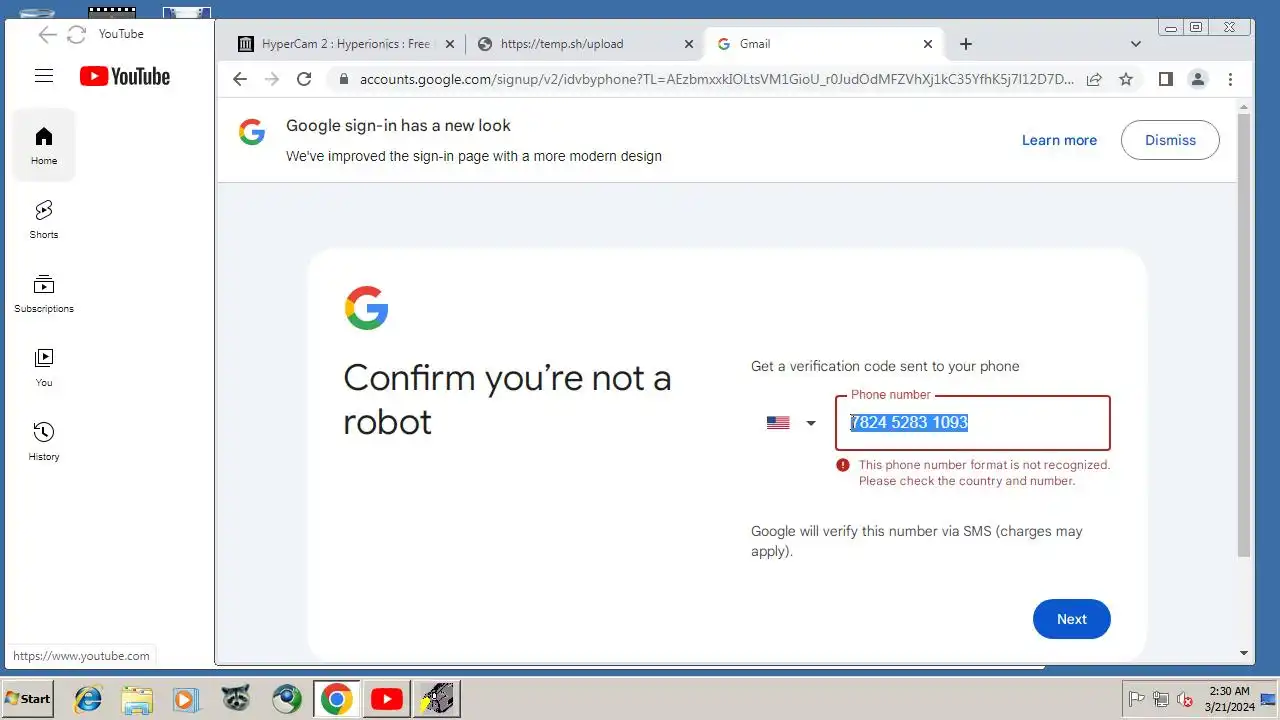Go back in Chrome browser
This screenshot has height=720, width=1280.
[x=239, y=79]
